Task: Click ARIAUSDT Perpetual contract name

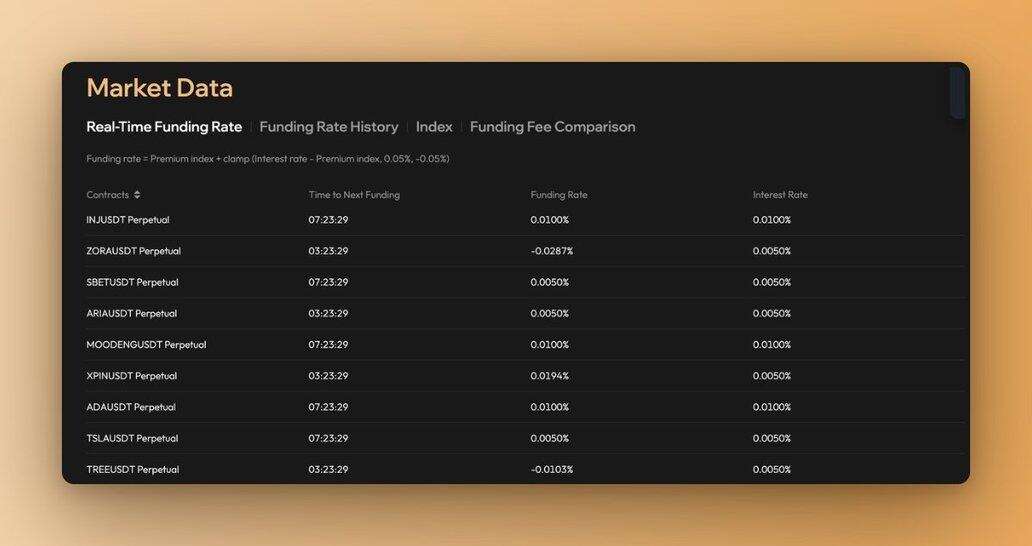Action: click(132, 313)
